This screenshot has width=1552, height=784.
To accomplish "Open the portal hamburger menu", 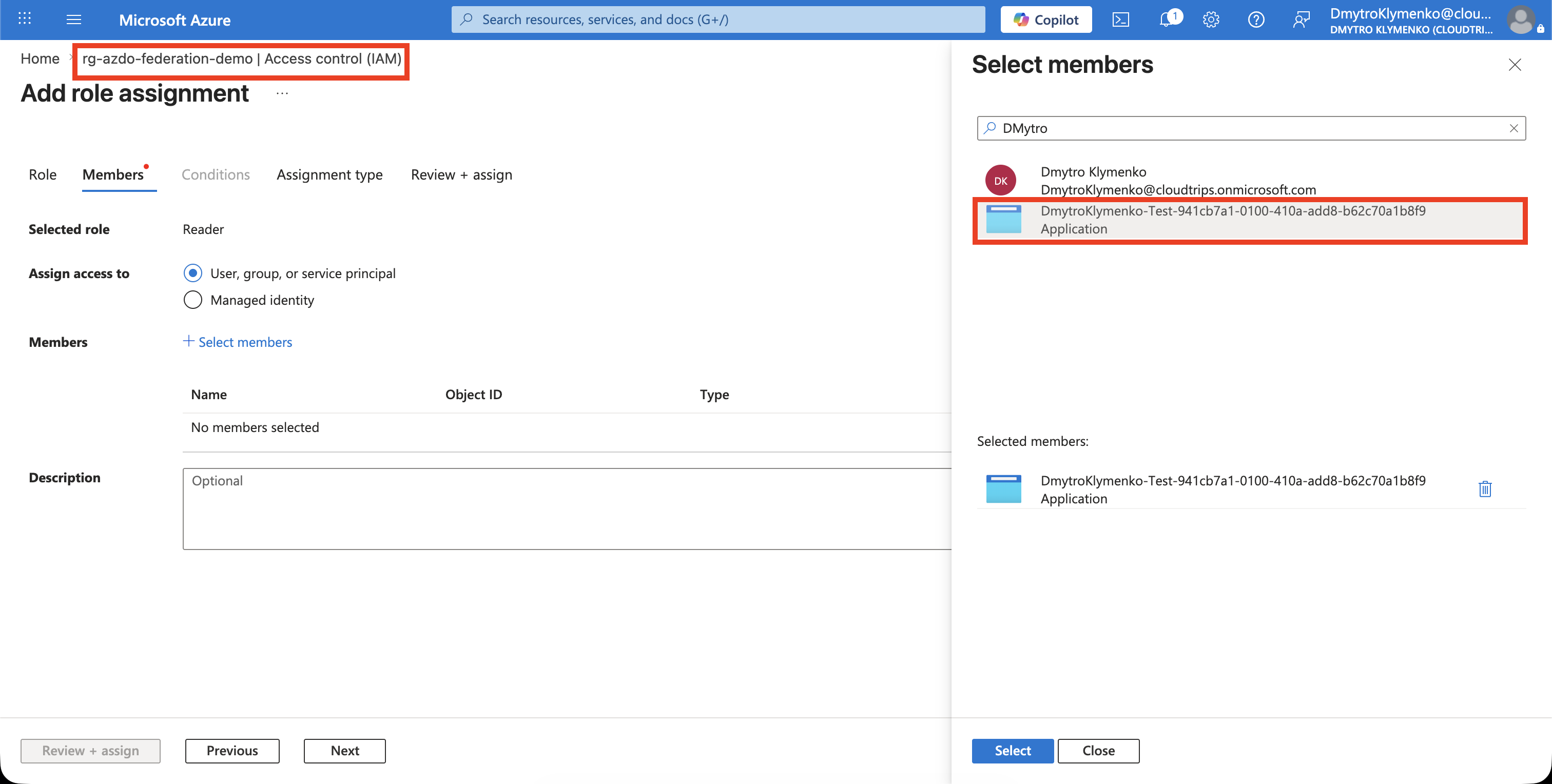I will coord(74,19).
